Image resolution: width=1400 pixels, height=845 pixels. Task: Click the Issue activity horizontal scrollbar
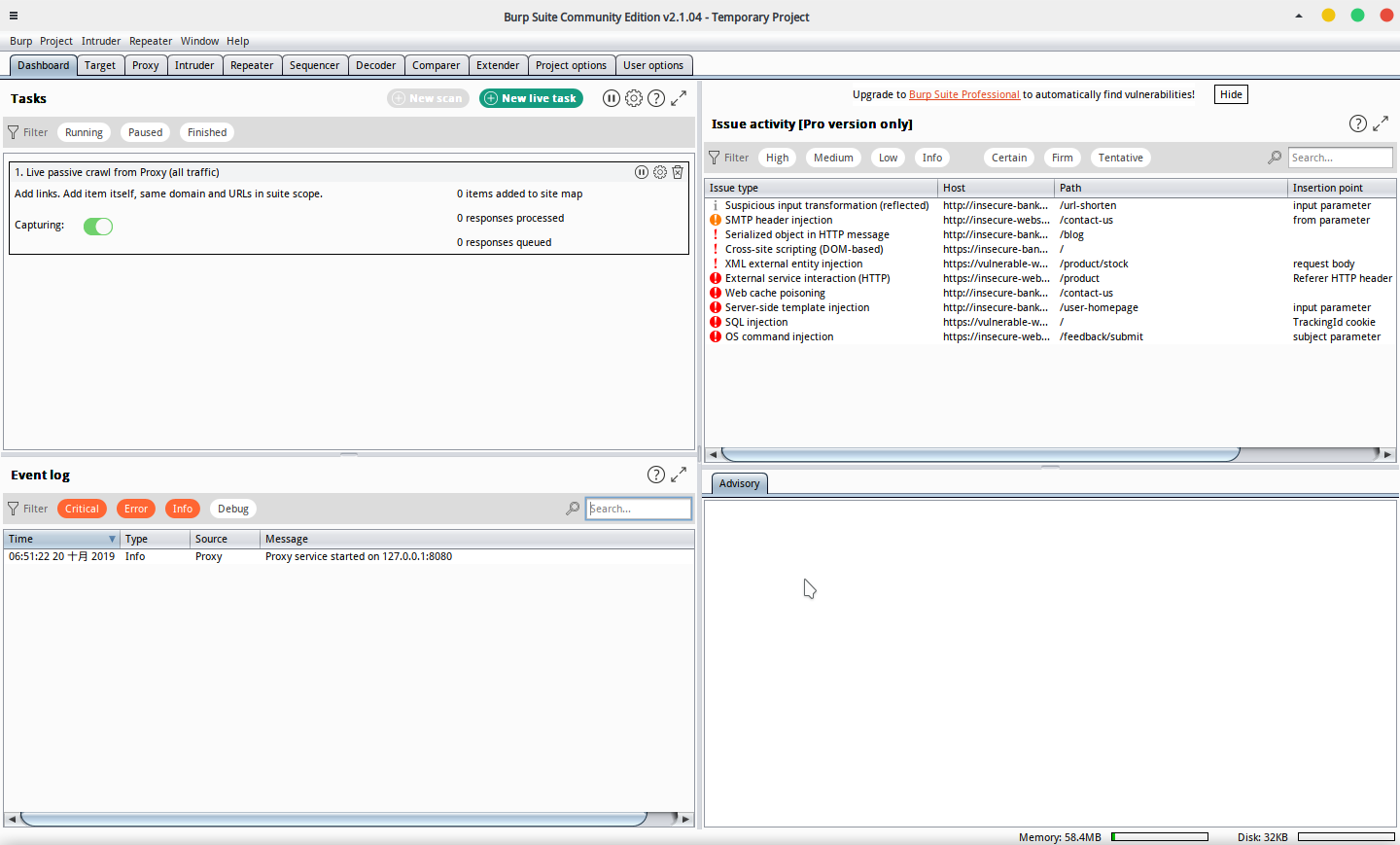pos(980,454)
